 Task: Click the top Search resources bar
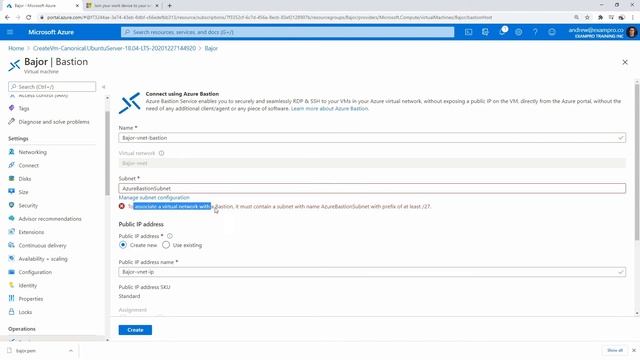point(287,32)
